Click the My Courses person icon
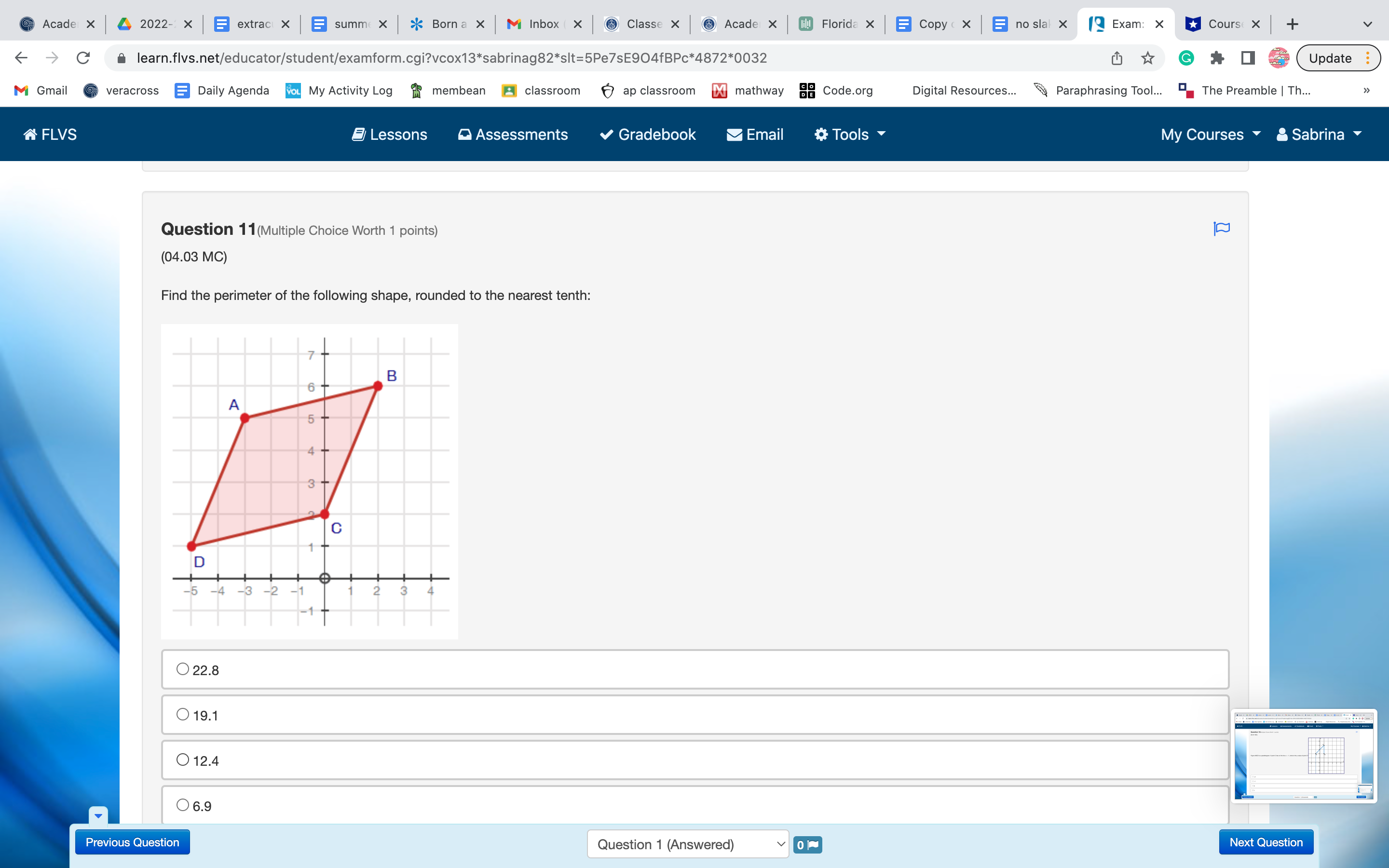The width and height of the screenshot is (1389, 868). tap(1285, 135)
